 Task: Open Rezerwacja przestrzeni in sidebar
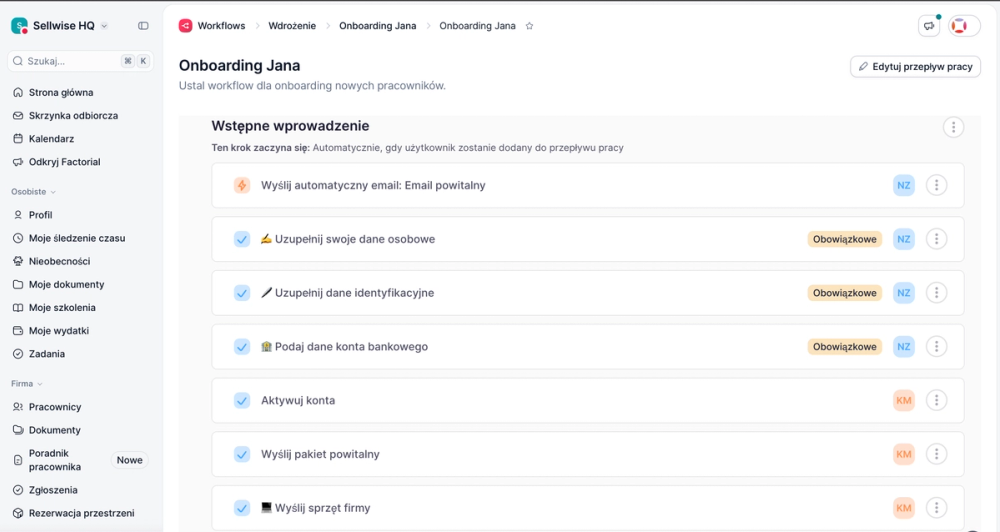80,513
